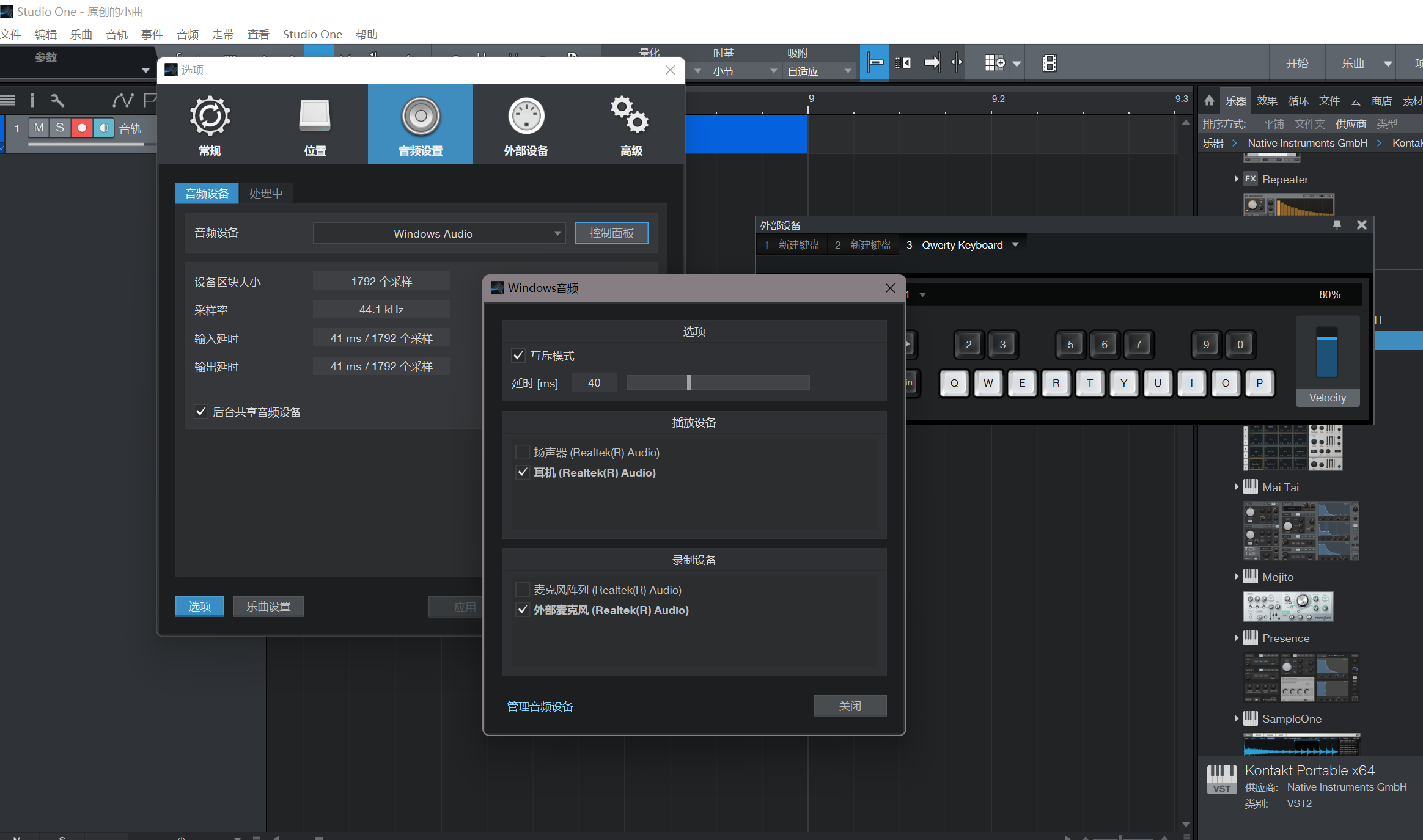Open the 小节 timebase dropdown
1423x840 pixels.
745,71
